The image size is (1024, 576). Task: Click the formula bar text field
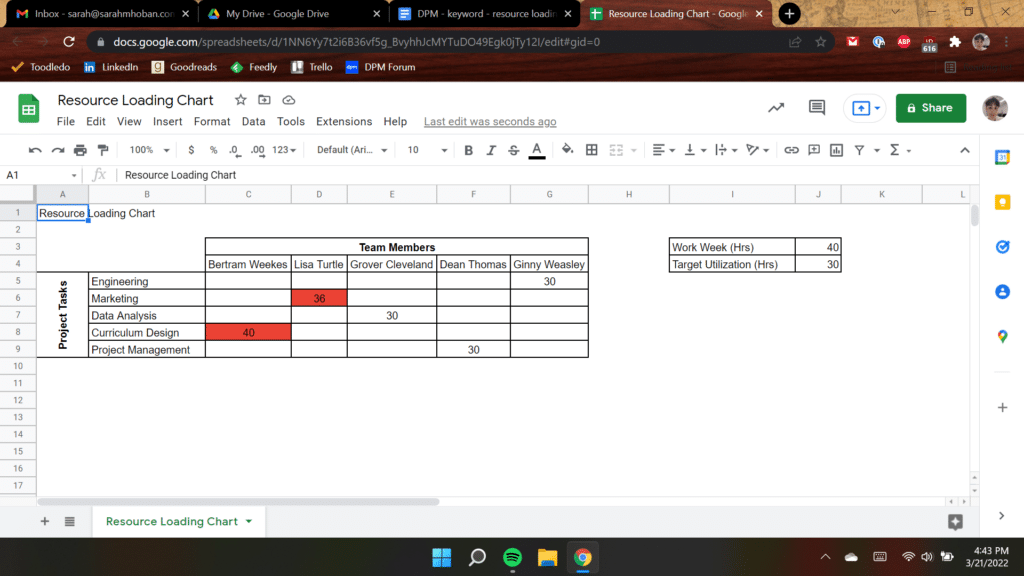[545, 175]
